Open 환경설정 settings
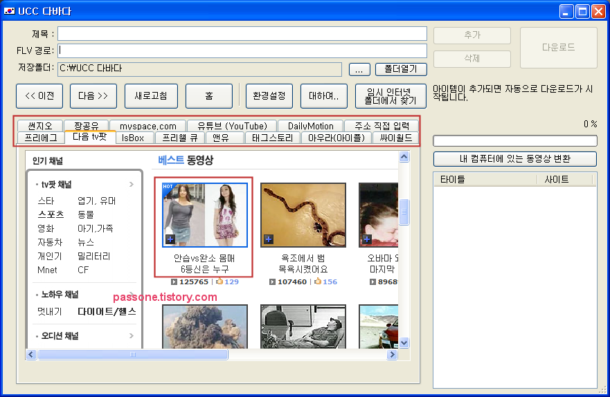Screen dimensions: 610x397 pos(269,96)
